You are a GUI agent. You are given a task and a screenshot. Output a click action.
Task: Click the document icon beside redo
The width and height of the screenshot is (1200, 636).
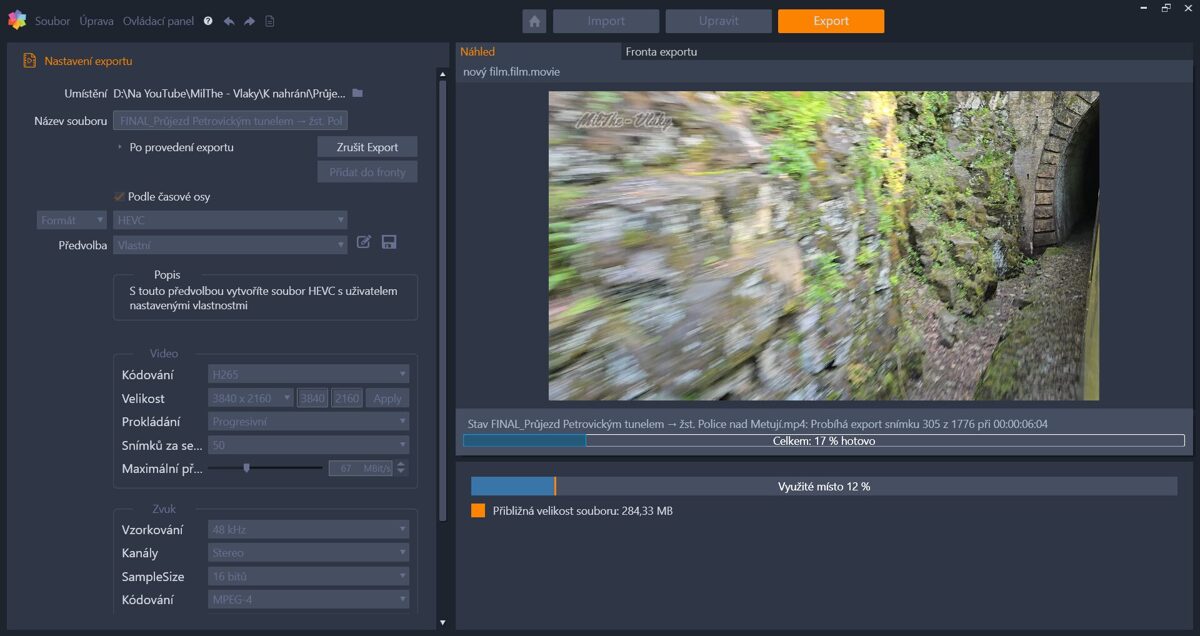pos(270,21)
